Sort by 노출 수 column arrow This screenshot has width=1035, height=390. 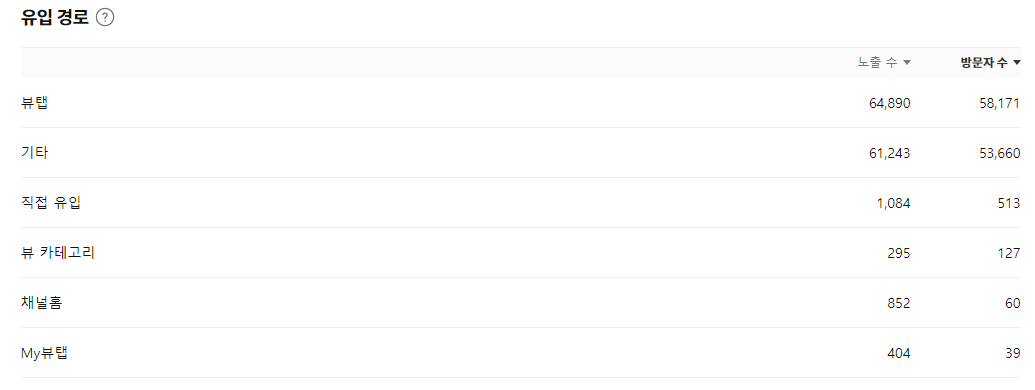907,63
